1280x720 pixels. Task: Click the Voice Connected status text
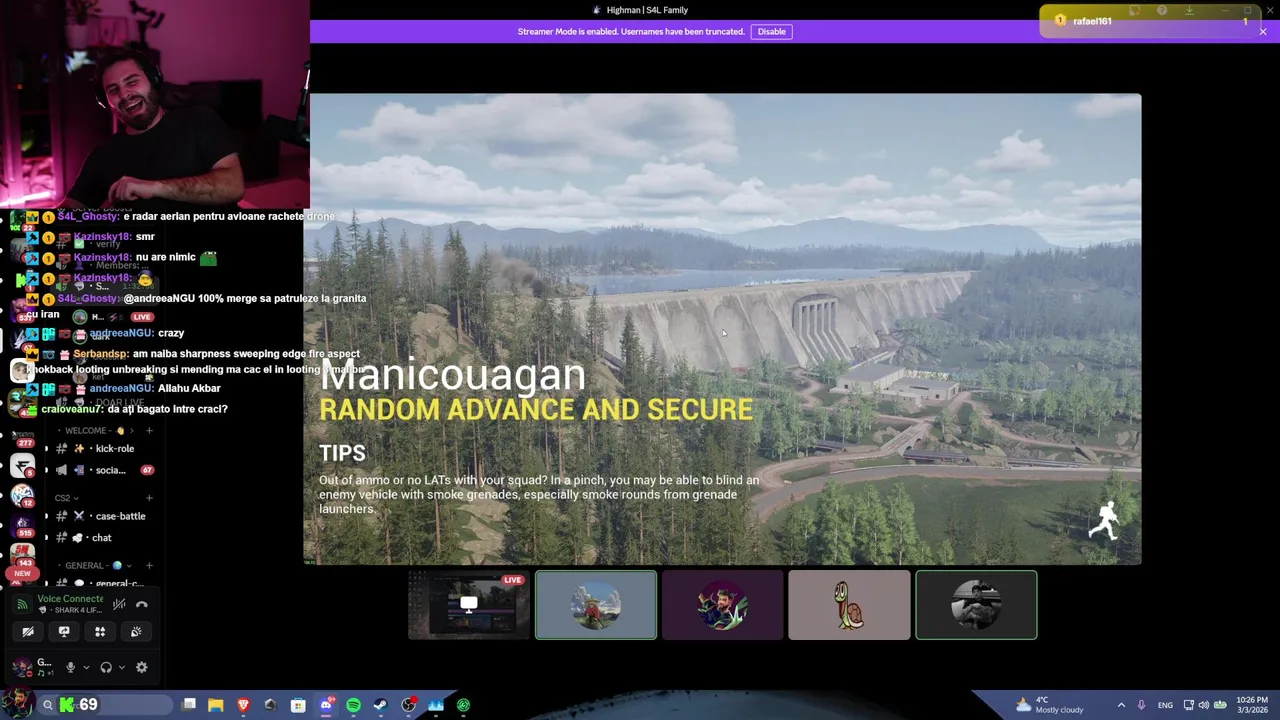pos(70,599)
